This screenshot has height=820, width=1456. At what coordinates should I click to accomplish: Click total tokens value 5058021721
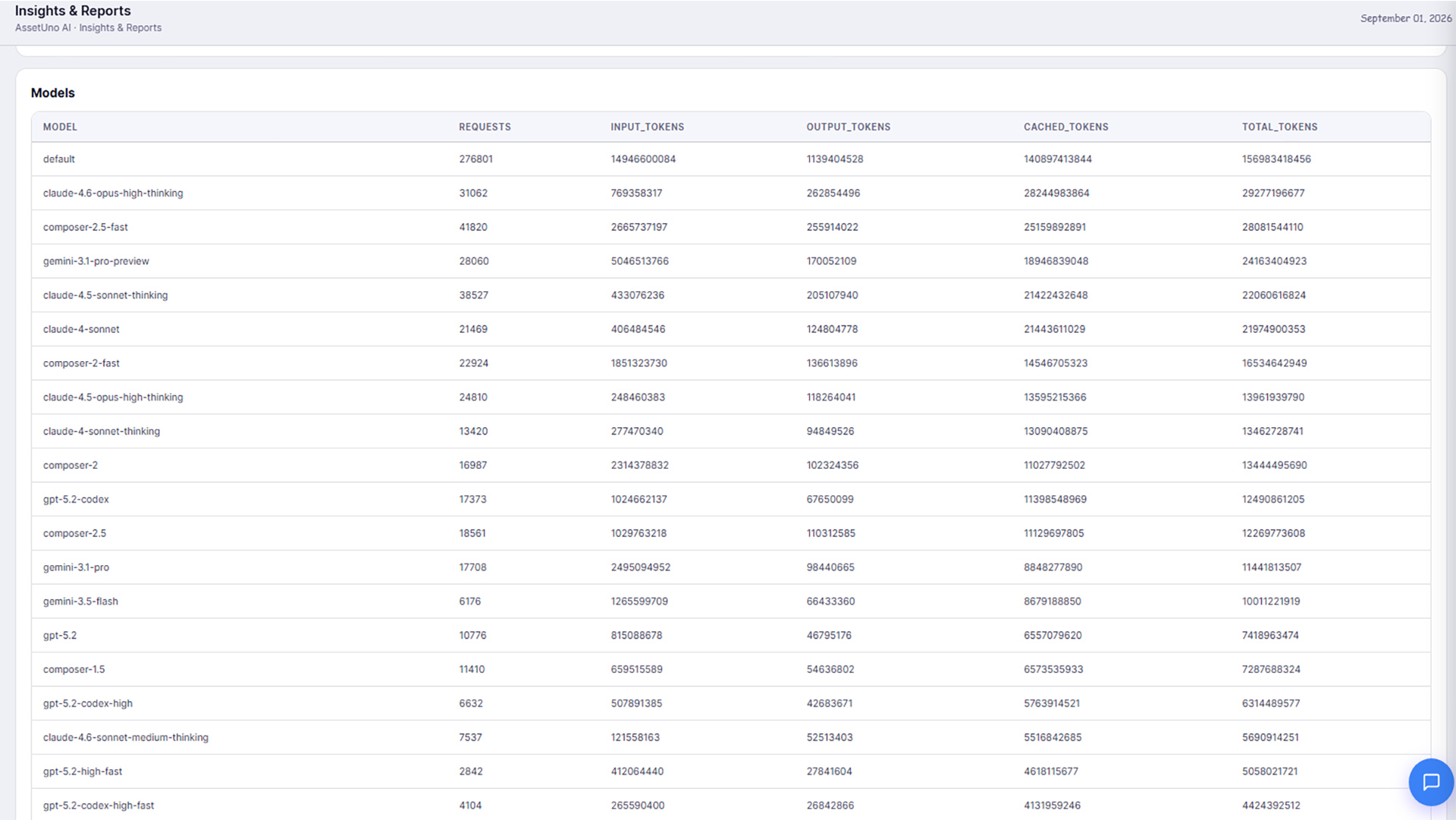pos(1269,771)
